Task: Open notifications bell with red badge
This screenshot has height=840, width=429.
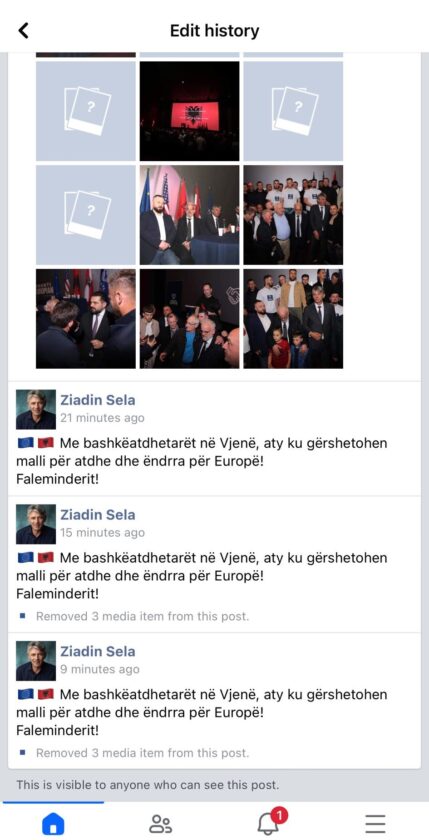Action: (x=270, y=822)
